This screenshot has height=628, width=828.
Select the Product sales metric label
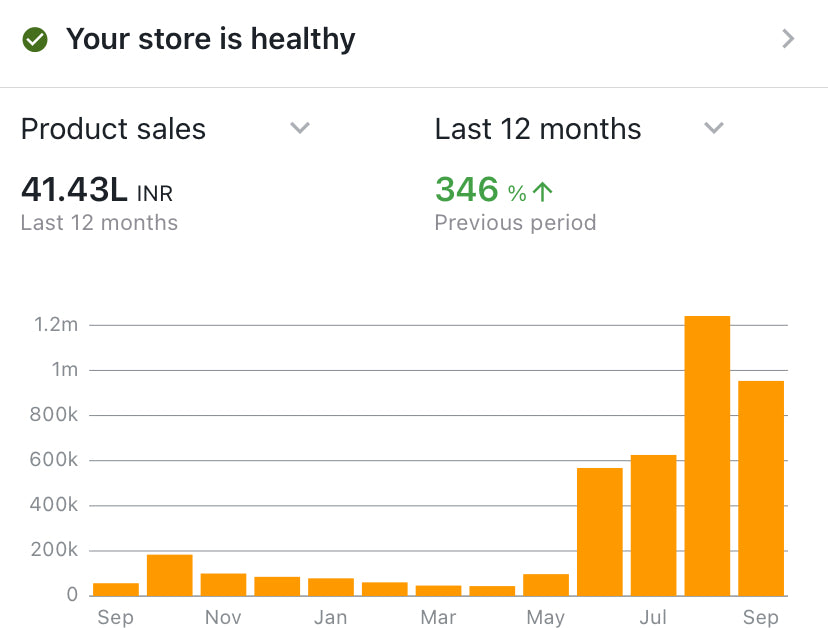[x=113, y=129]
